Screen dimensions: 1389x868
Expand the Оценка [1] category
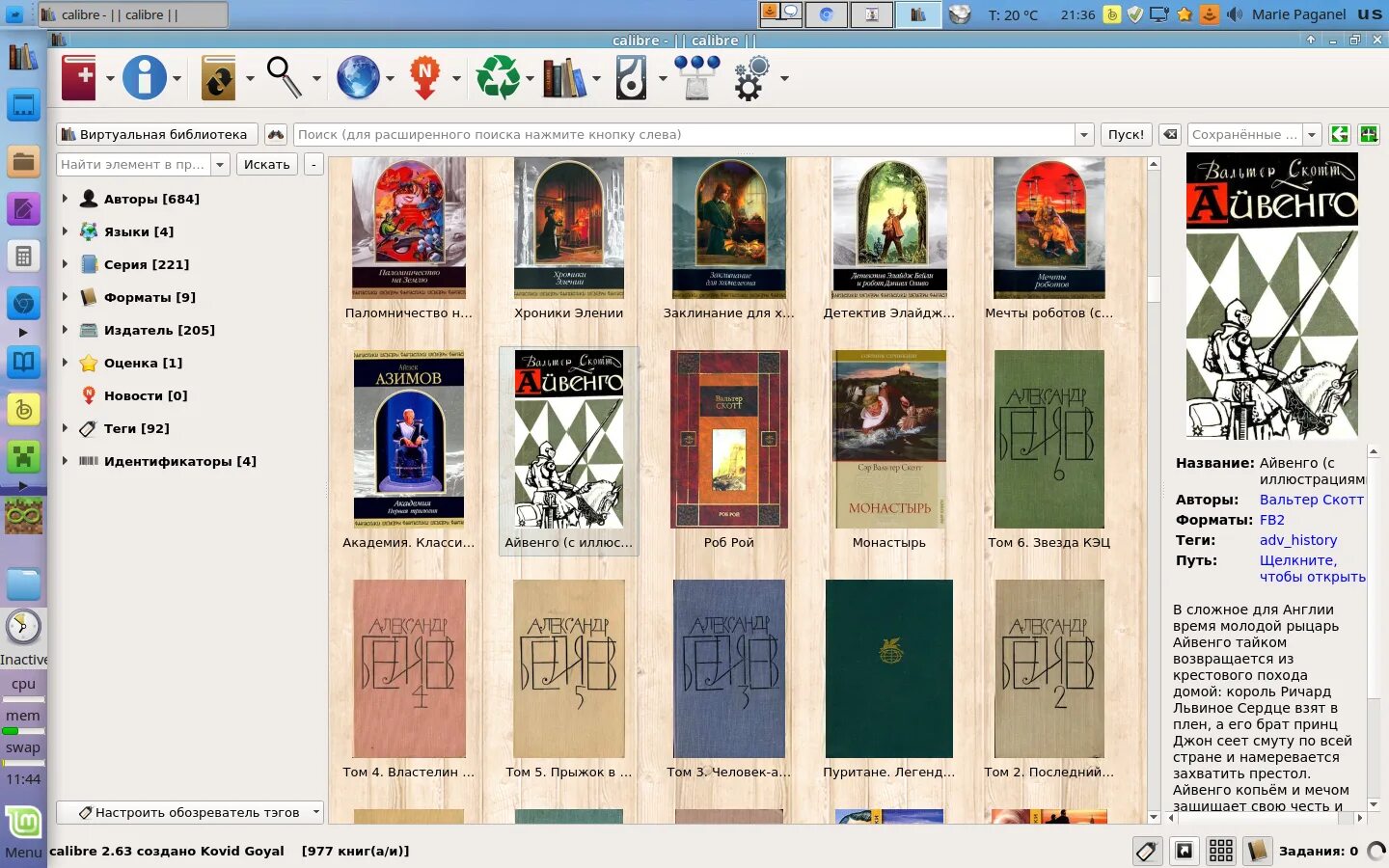65,363
